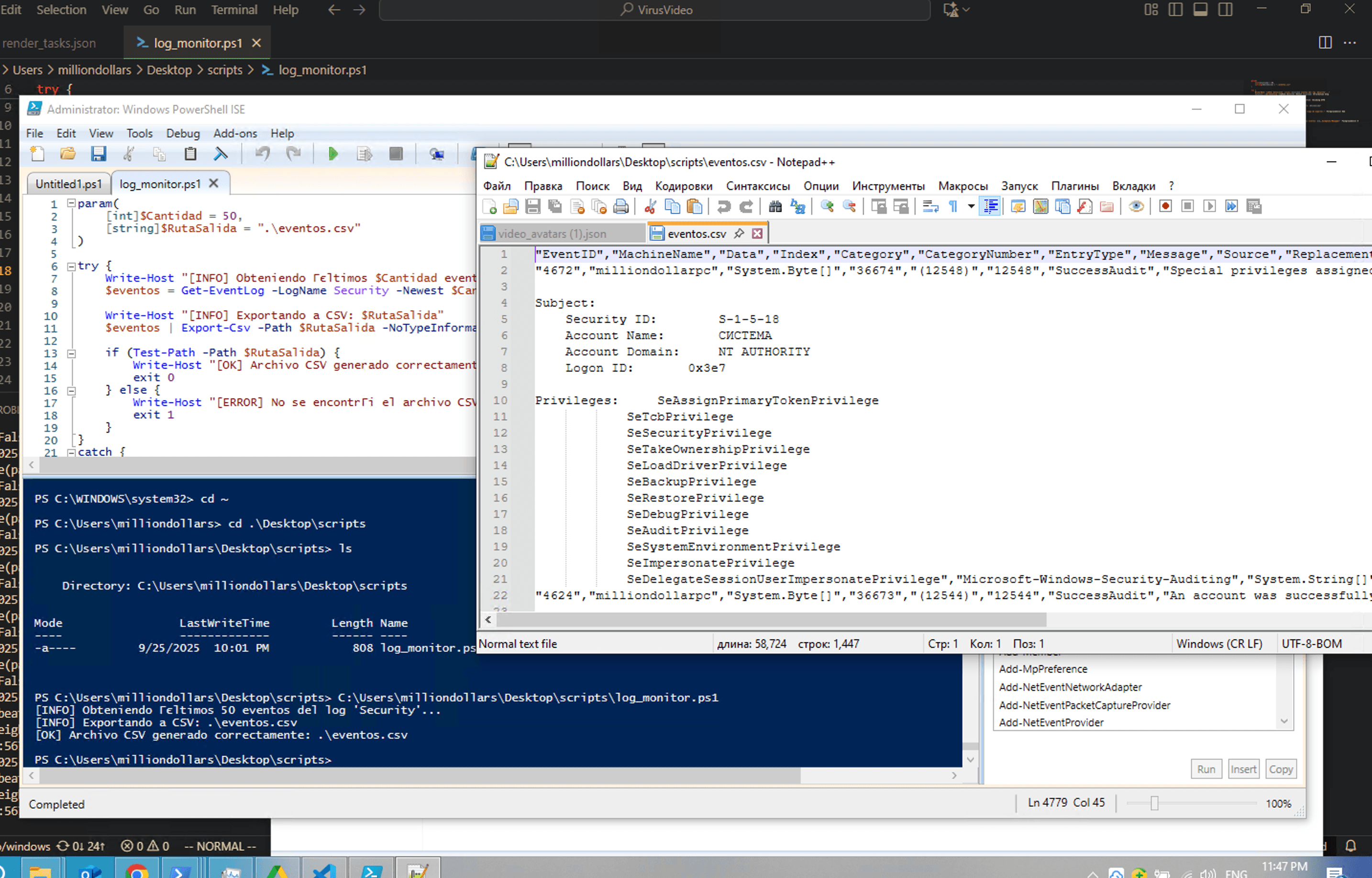Collapse the try block fold marker
The width and height of the screenshot is (1372, 878).
(x=71, y=266)
